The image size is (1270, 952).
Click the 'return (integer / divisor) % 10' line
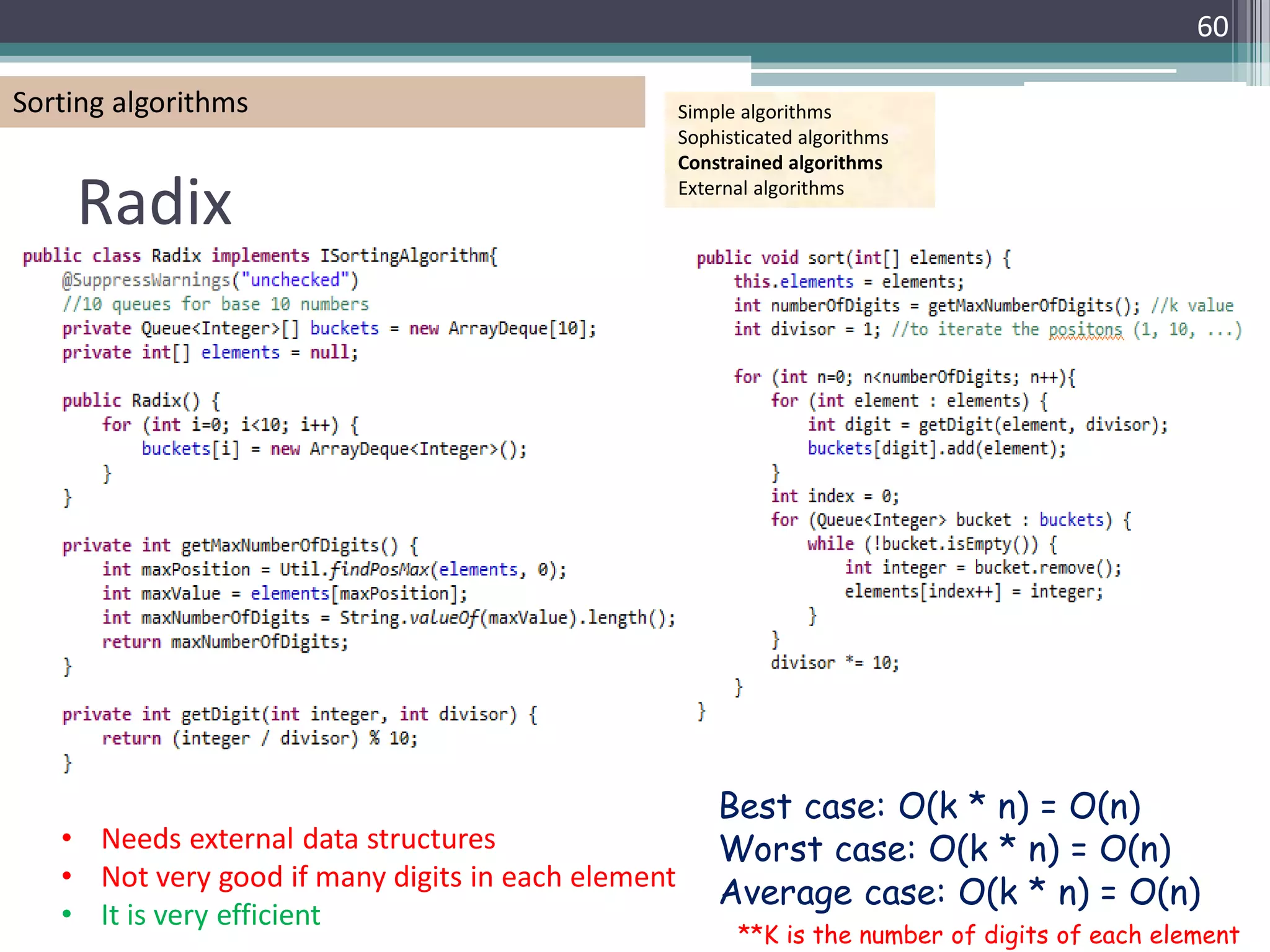coord(260,739)
